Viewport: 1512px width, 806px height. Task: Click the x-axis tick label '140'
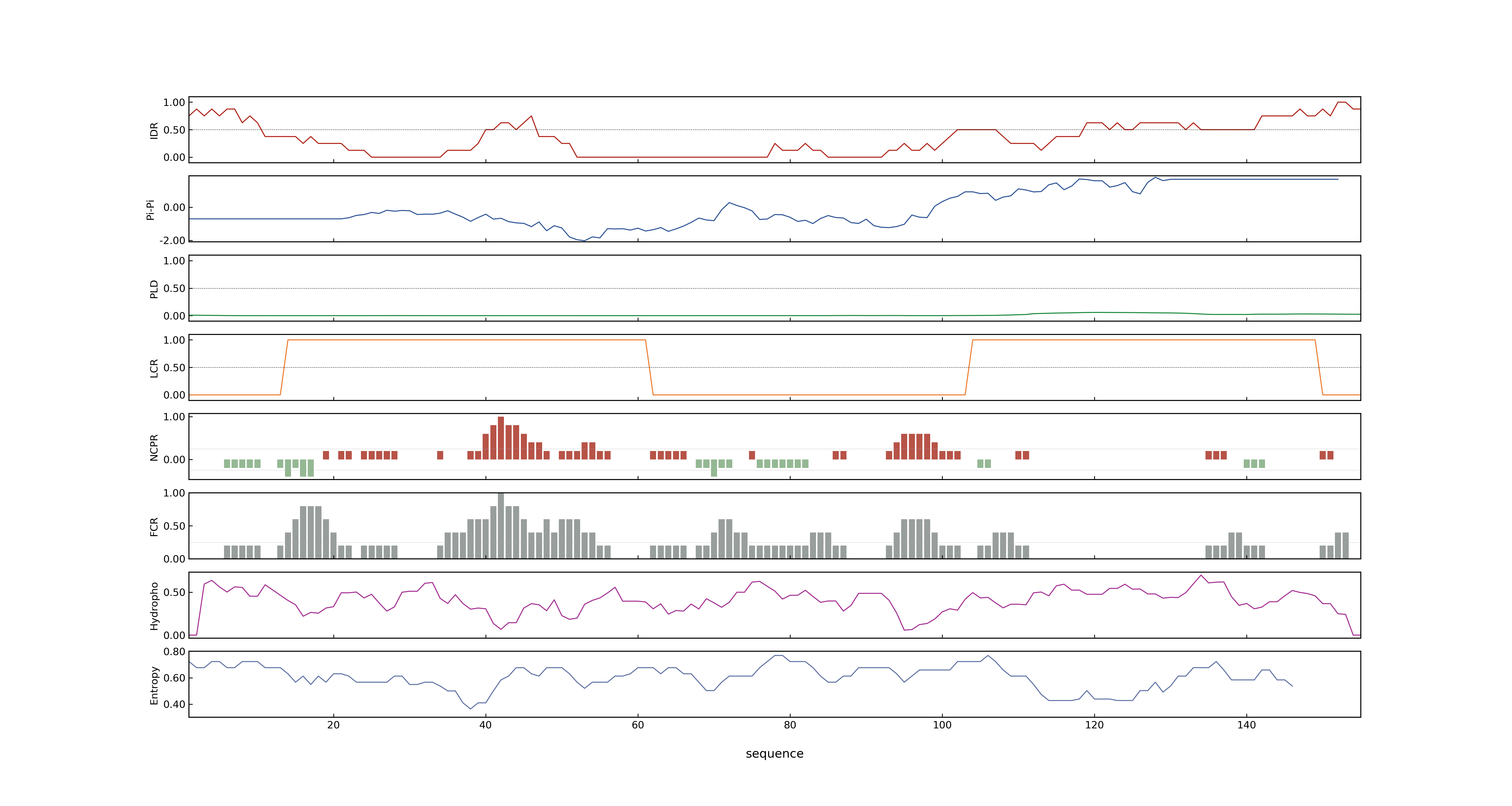pos(1247,725)
